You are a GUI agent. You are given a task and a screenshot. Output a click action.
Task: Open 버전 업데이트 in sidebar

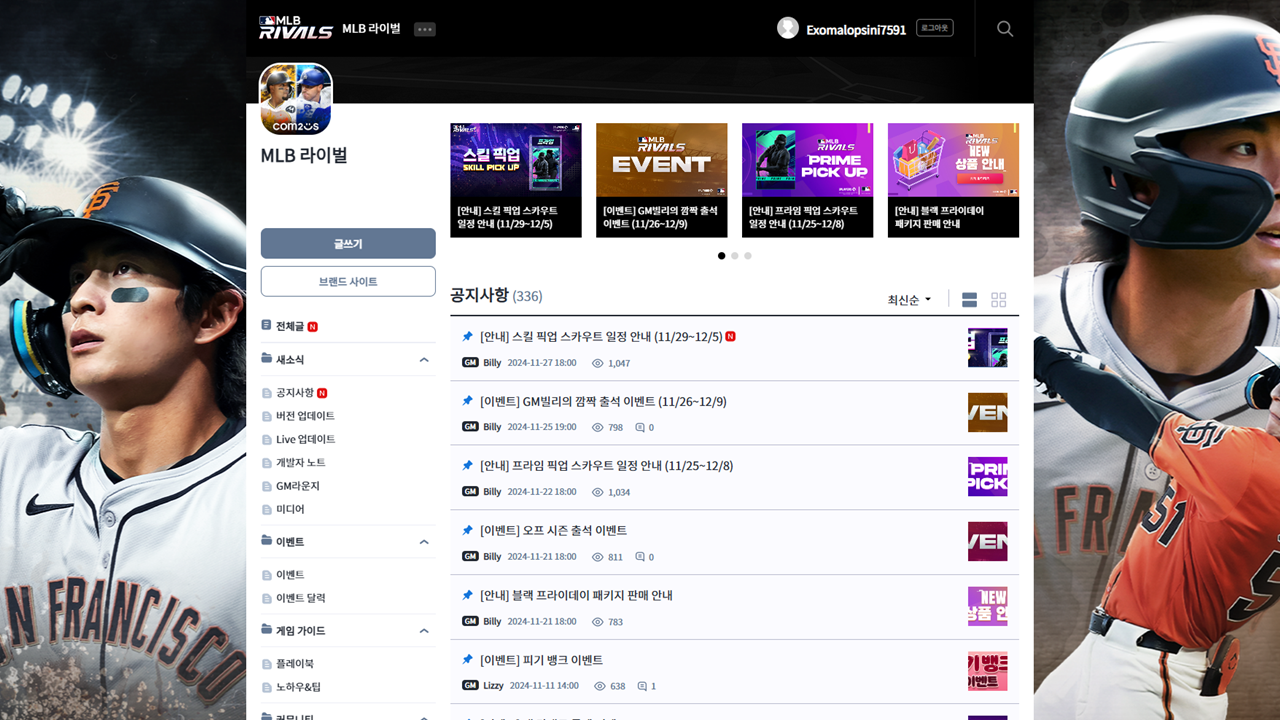click(x=305, y=416)
